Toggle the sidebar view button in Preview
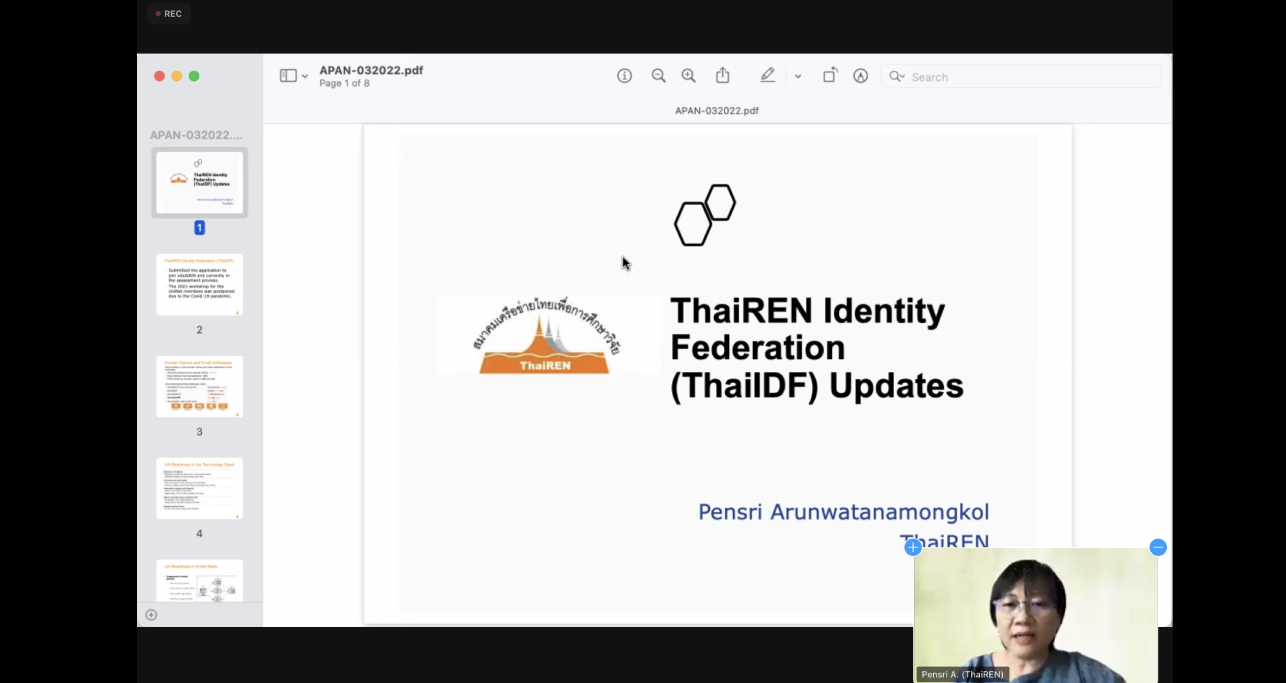This screenshot has width=1286, height=683. tap(288, 76)
